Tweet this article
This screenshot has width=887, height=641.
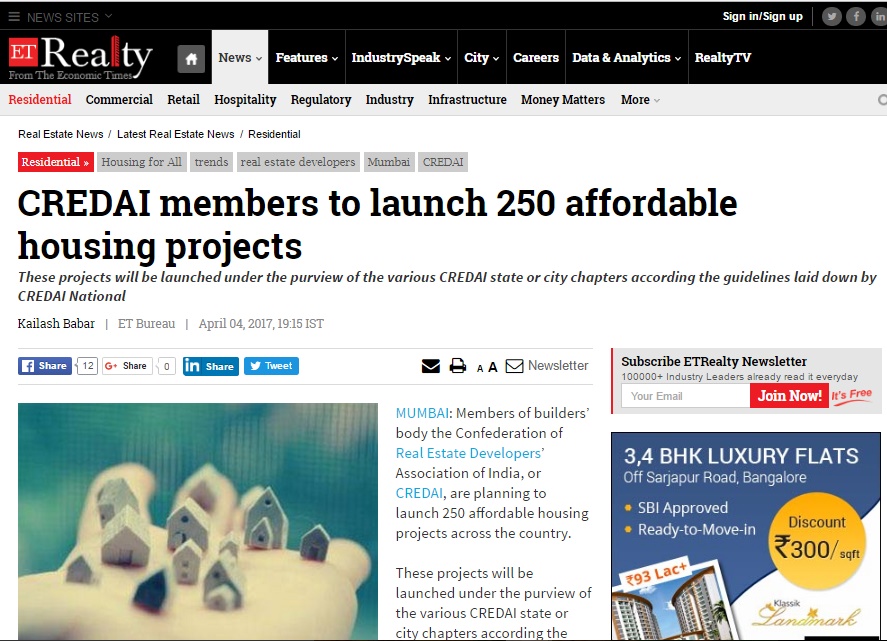pyautogui.click(x=272, y=366)
